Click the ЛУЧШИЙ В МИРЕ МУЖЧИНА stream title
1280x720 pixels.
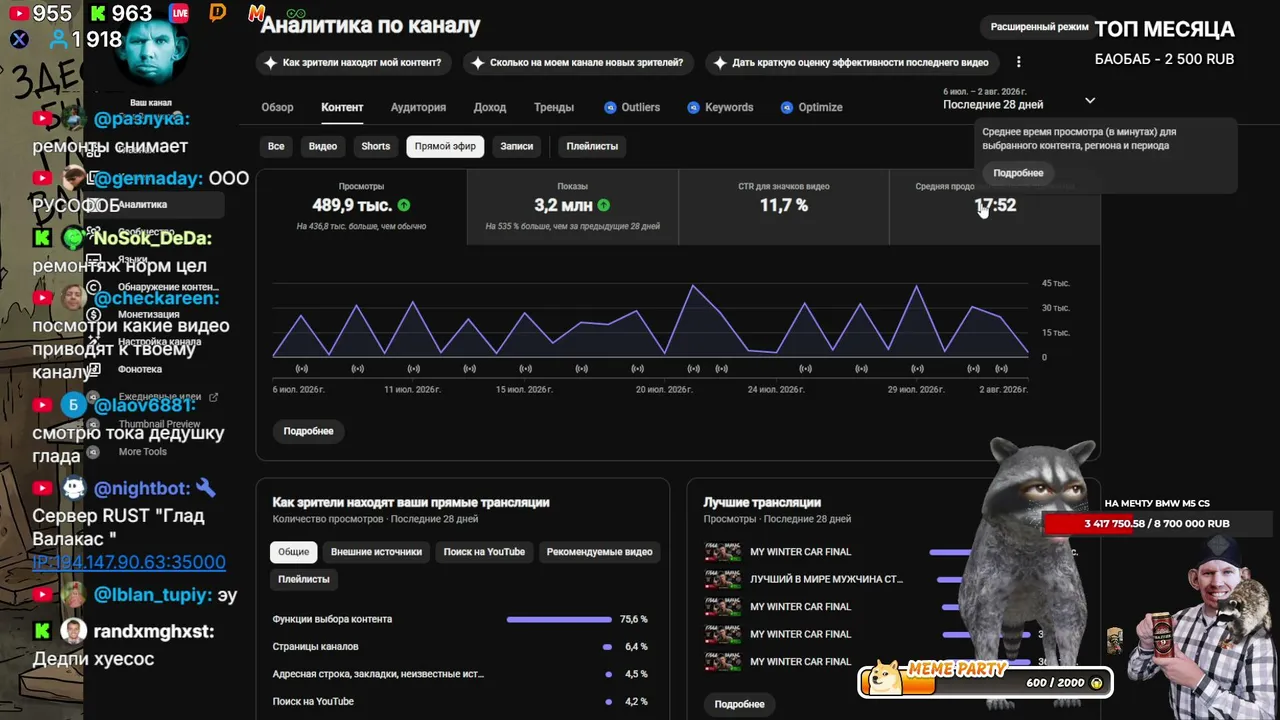point(827,579)
